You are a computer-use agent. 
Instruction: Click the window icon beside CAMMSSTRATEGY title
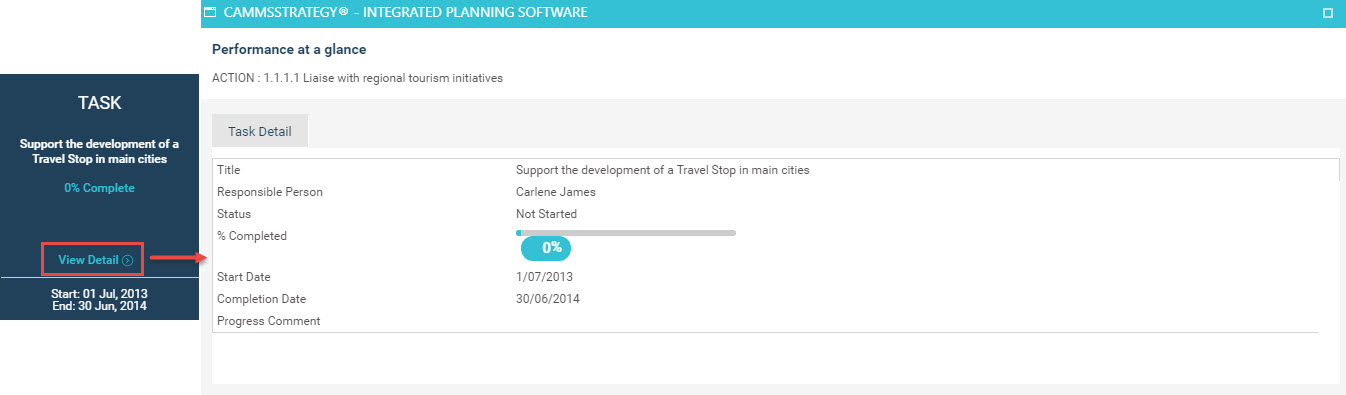pos(210,13)
